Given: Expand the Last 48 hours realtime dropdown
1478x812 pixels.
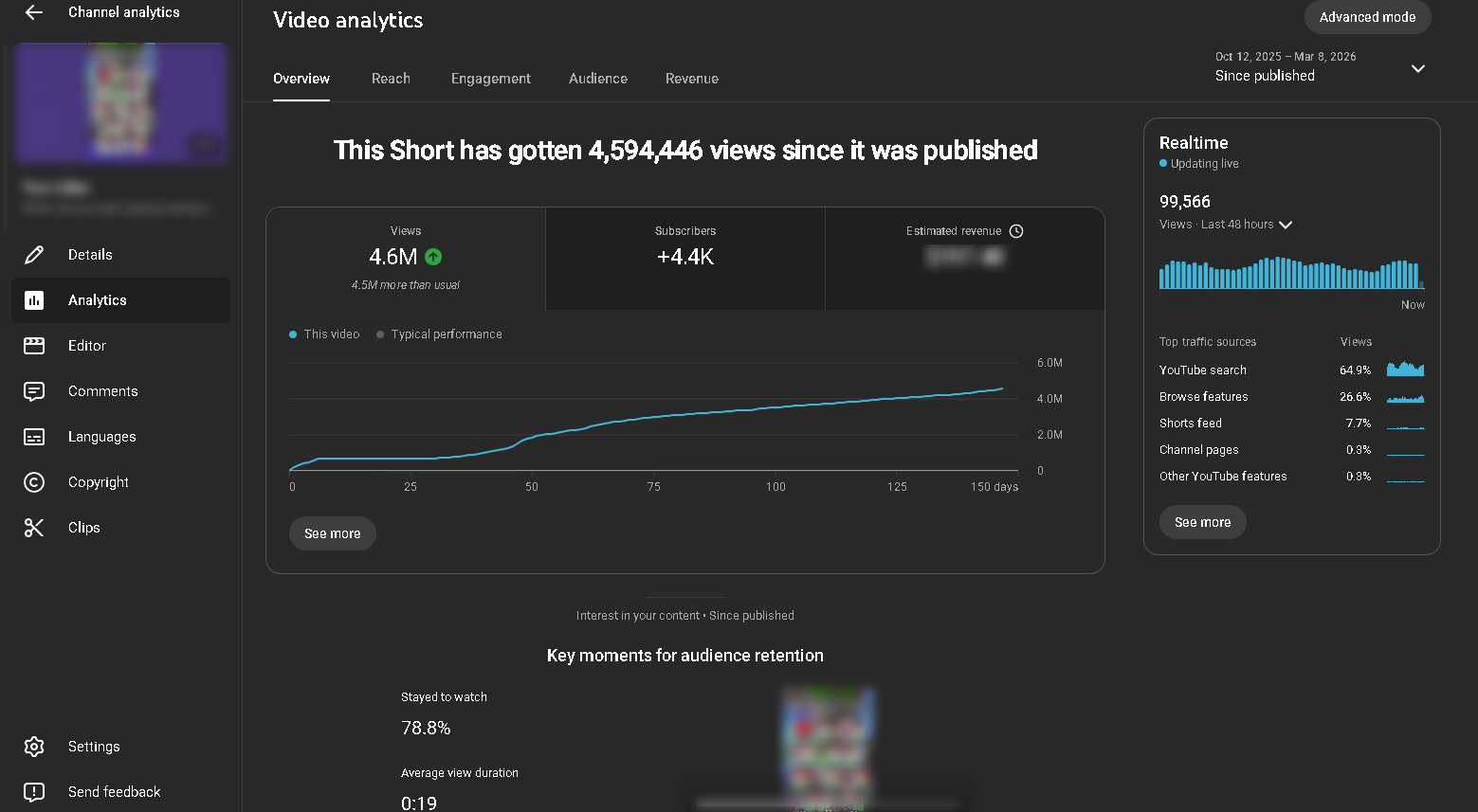Looking at the screenshot, I should pos(1285,225).
